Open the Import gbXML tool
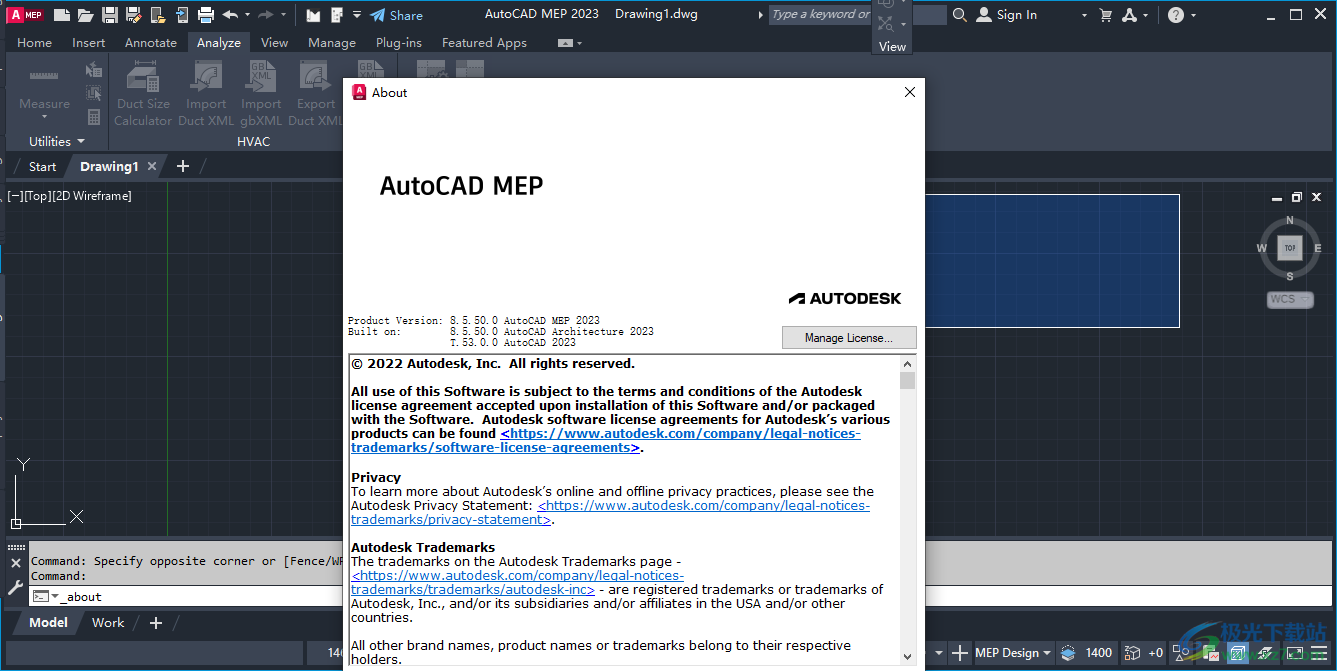 pyautogui.click(x=260, y=90)
